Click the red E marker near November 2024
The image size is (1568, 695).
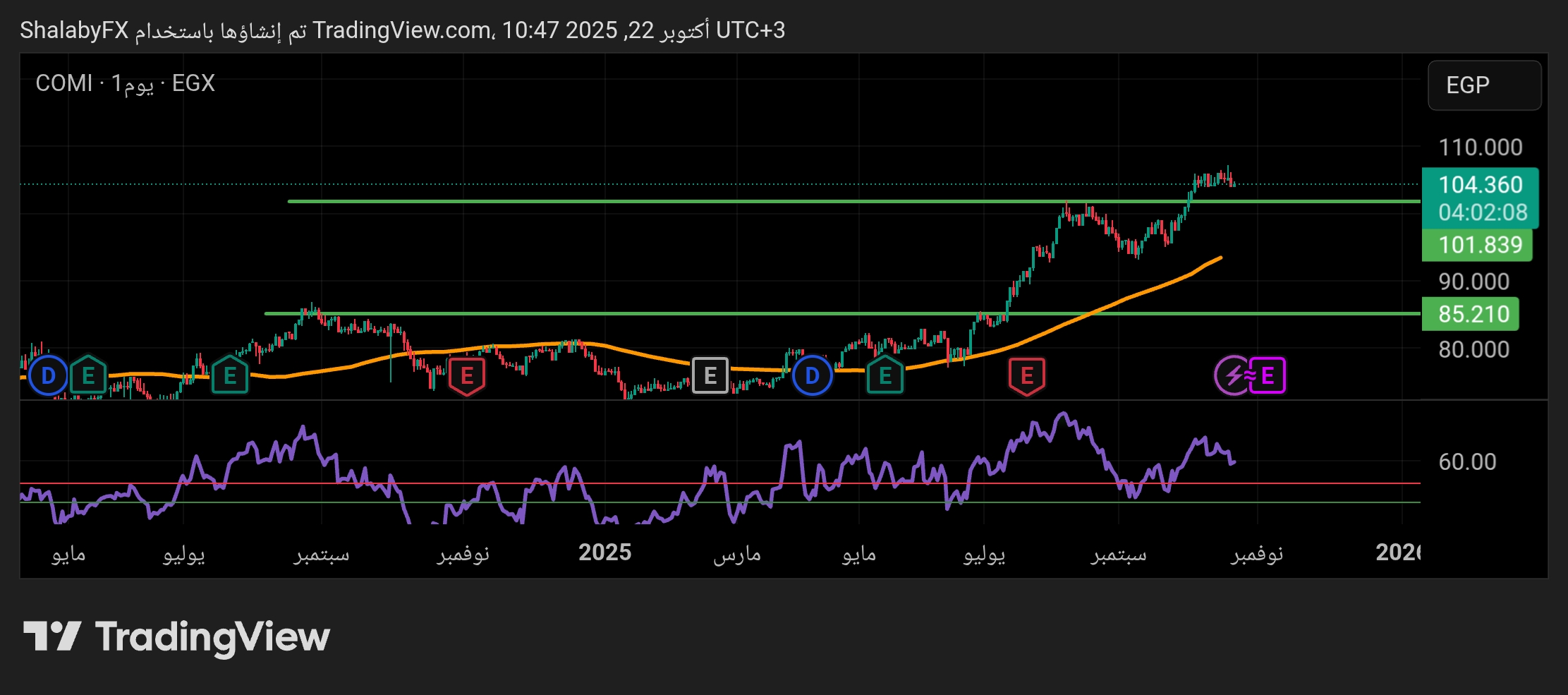(x=466, y=376)
